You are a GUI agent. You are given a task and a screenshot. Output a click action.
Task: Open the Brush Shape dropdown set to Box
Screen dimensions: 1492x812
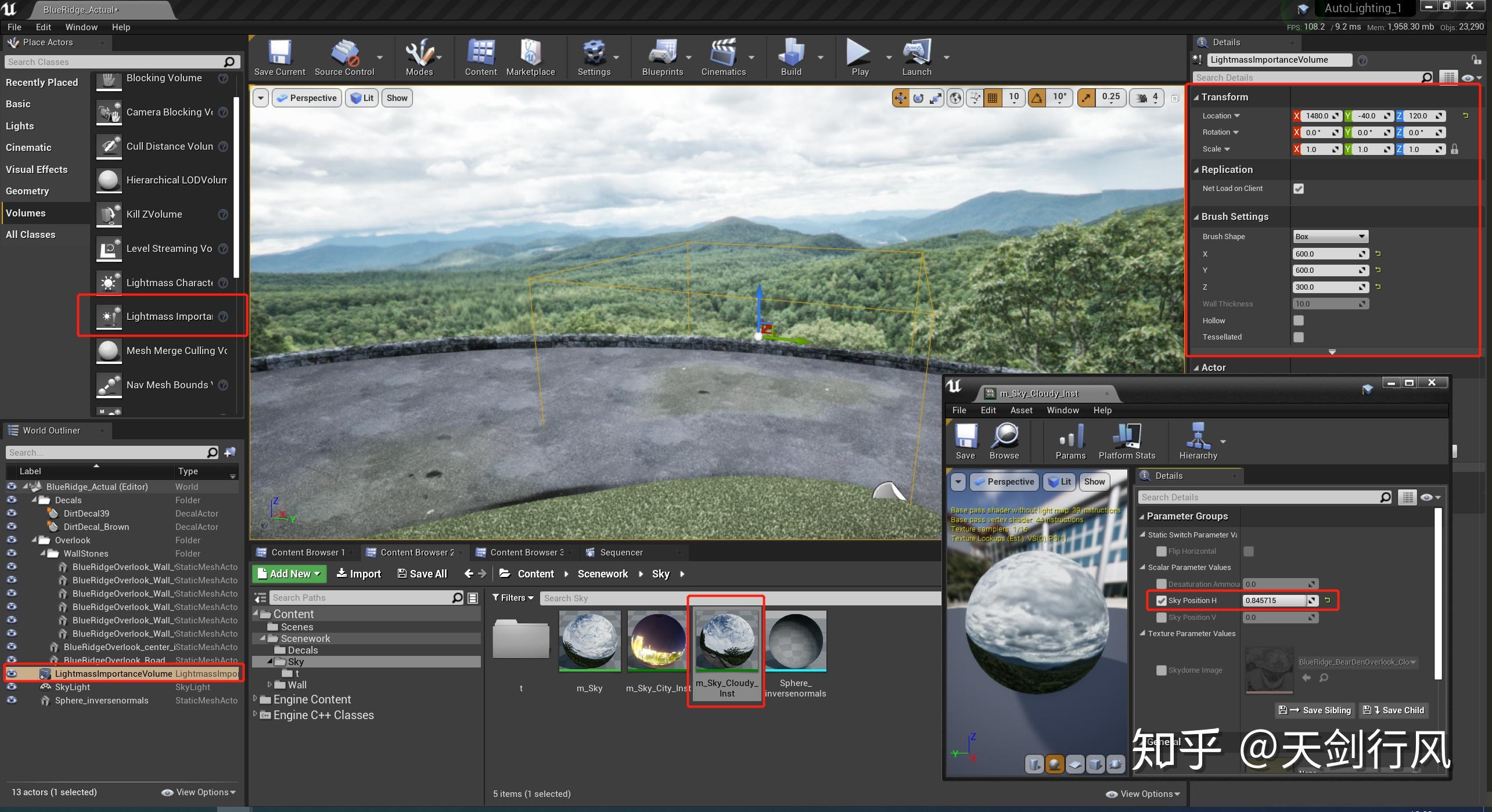point(1330,236)
